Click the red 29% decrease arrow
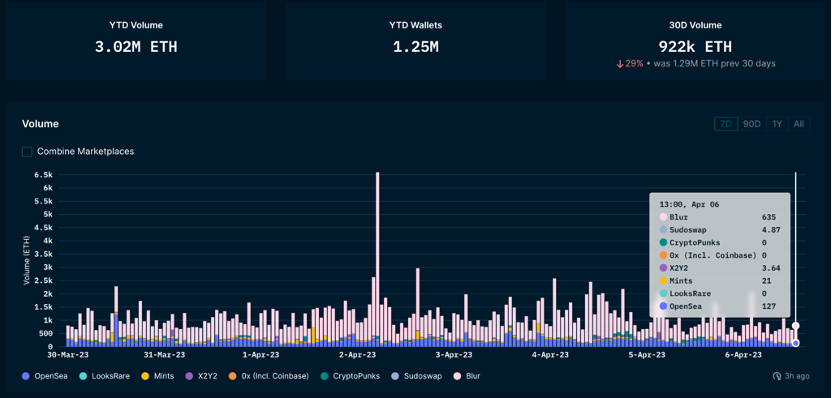832x398 pixels. [x=619, y=64]
